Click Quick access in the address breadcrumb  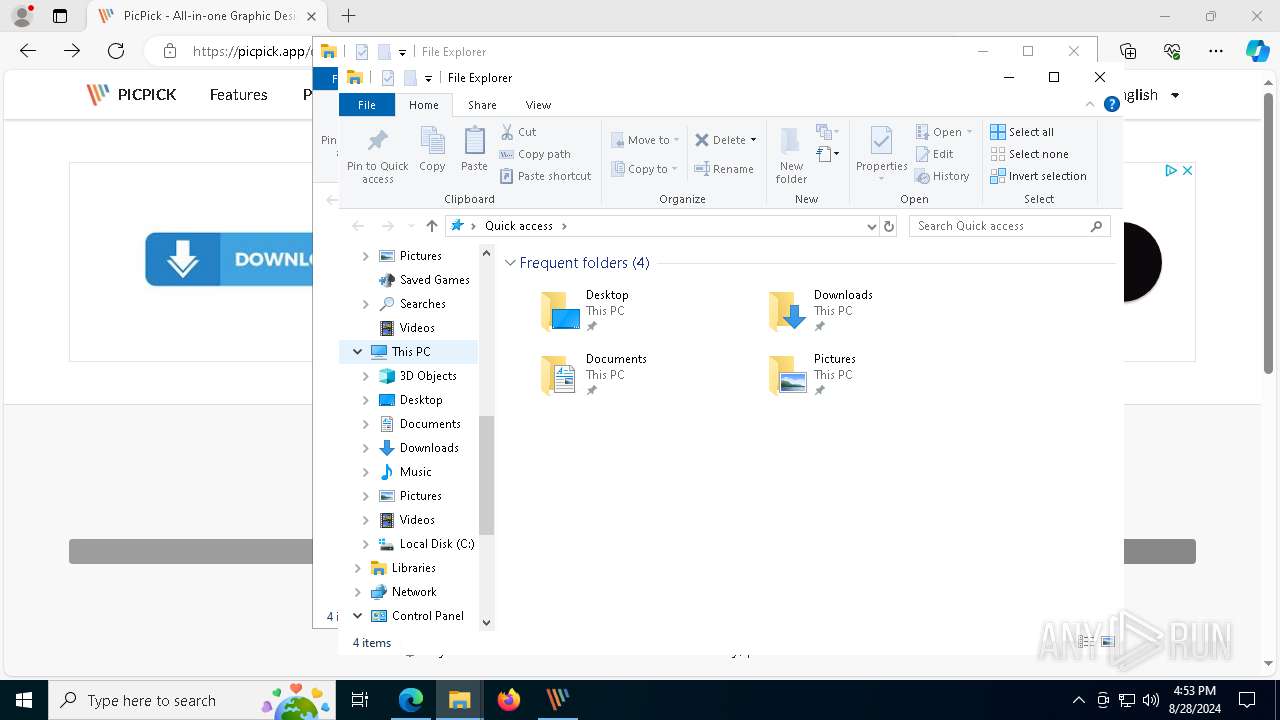tap(519, 226)
